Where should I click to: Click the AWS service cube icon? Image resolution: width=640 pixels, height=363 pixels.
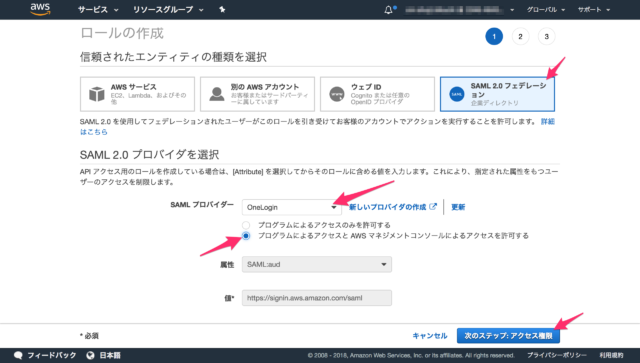pos(97,94)
